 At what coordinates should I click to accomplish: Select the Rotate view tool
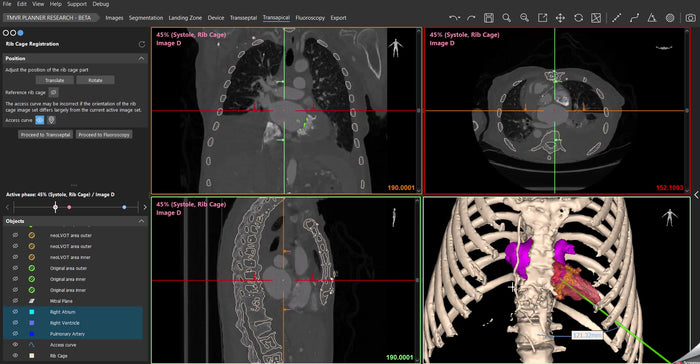[x=578, y=18]
